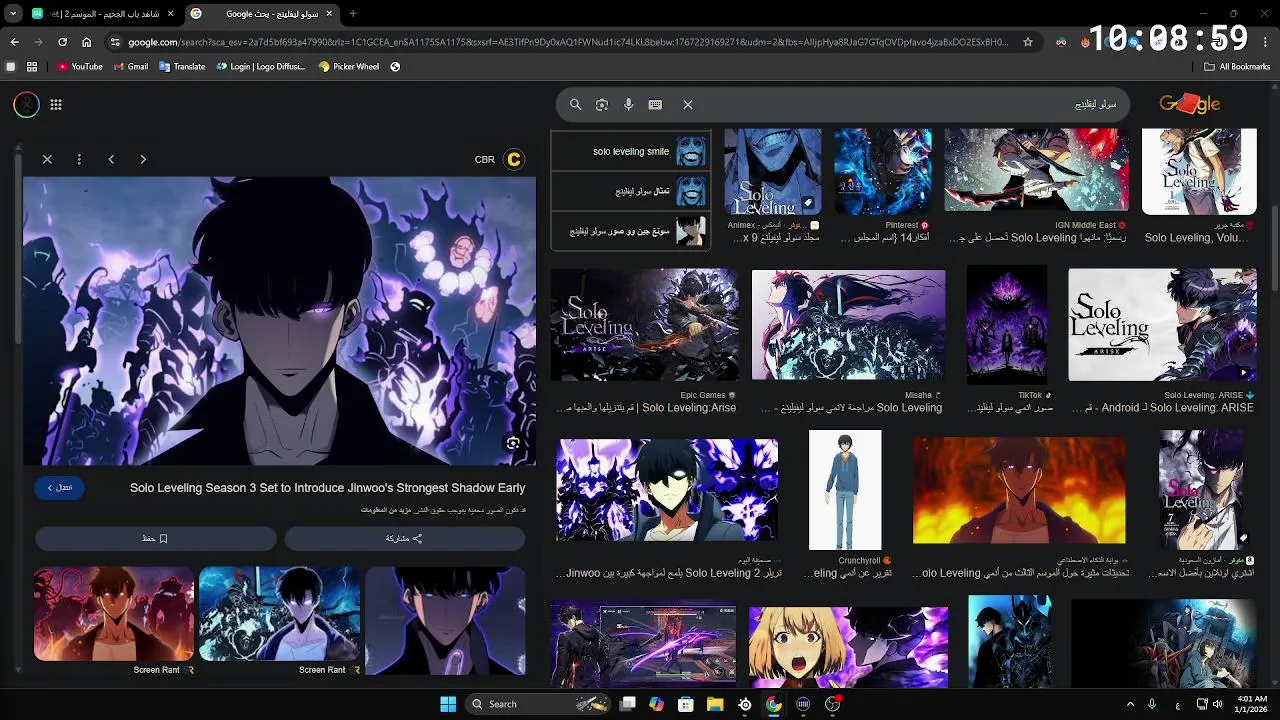This screenshot has height=720, width=1280.
Task: Open the Picker Wheel bookmark
Action: (349, 67)
